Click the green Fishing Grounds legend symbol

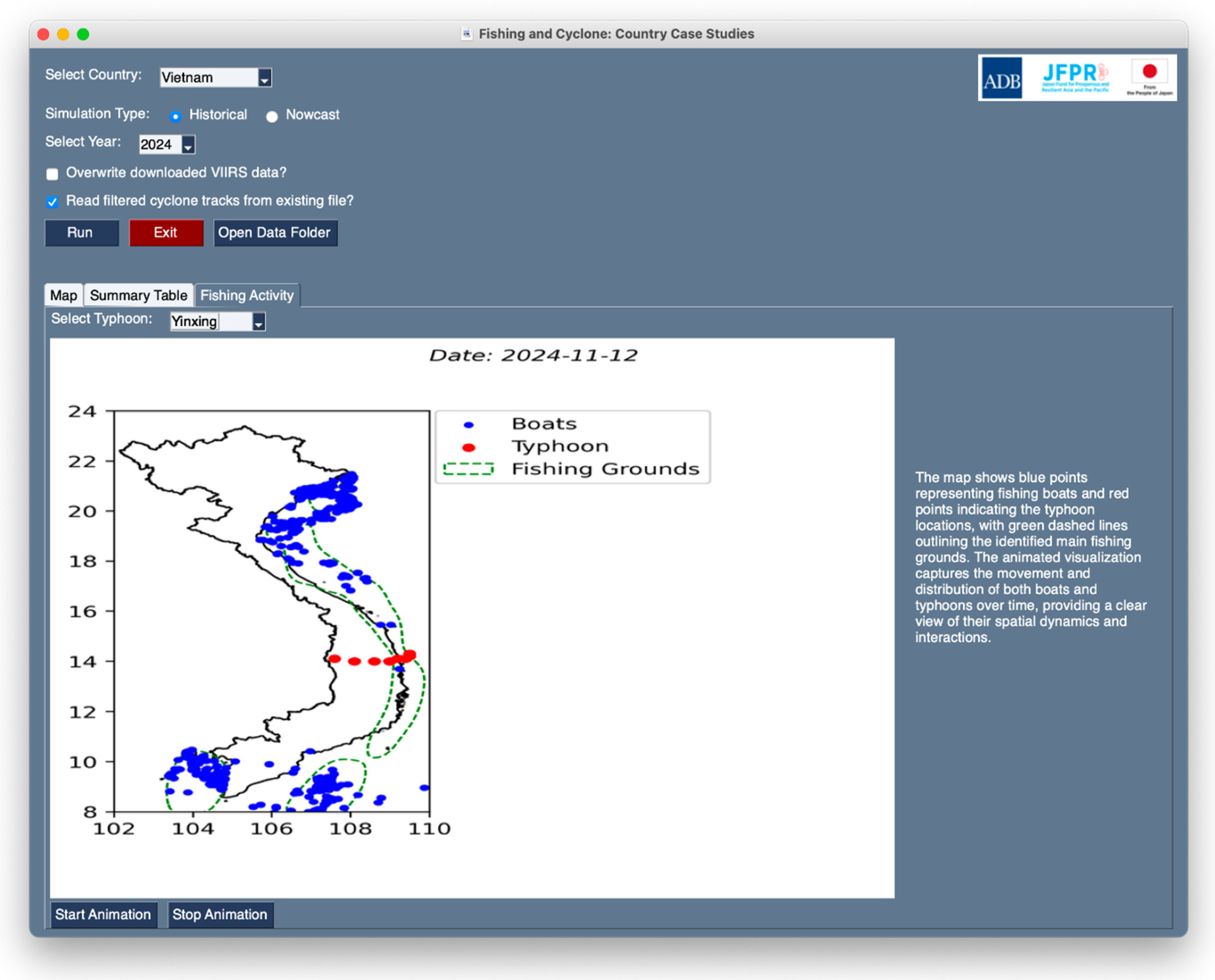coord(468,469)
